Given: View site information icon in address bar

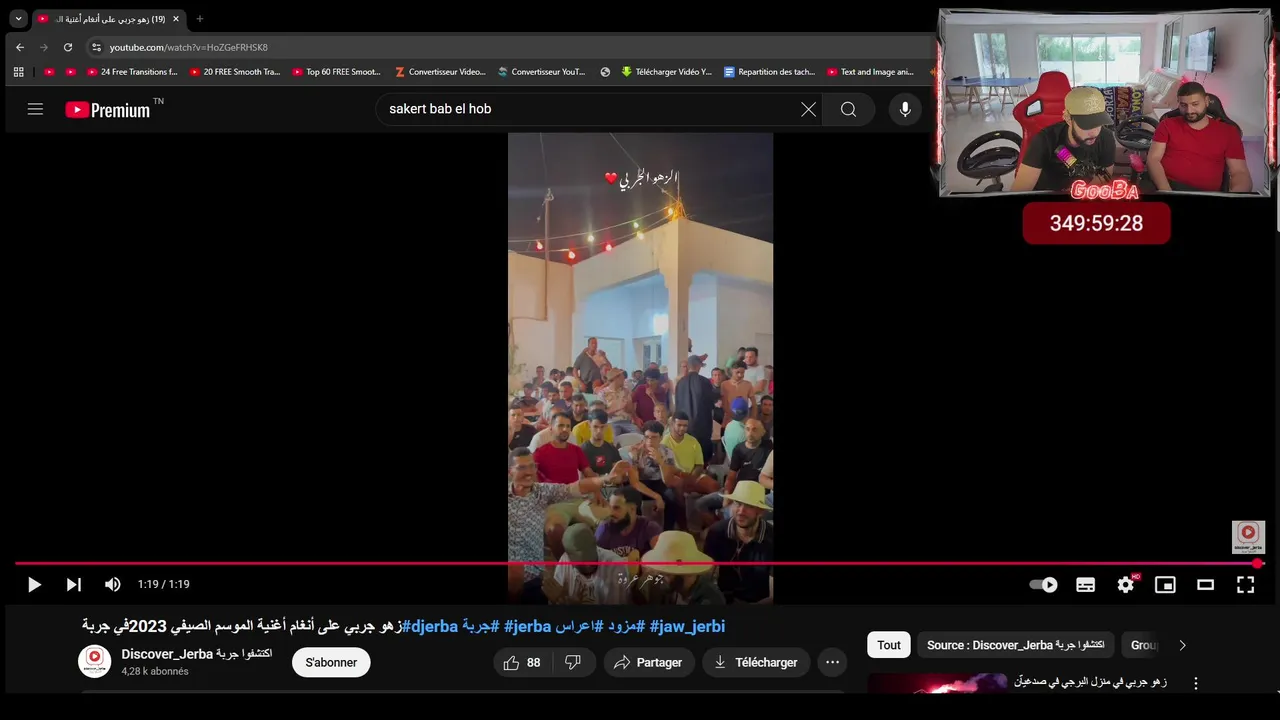Looking at the screenshot, I should coord(96,47).
